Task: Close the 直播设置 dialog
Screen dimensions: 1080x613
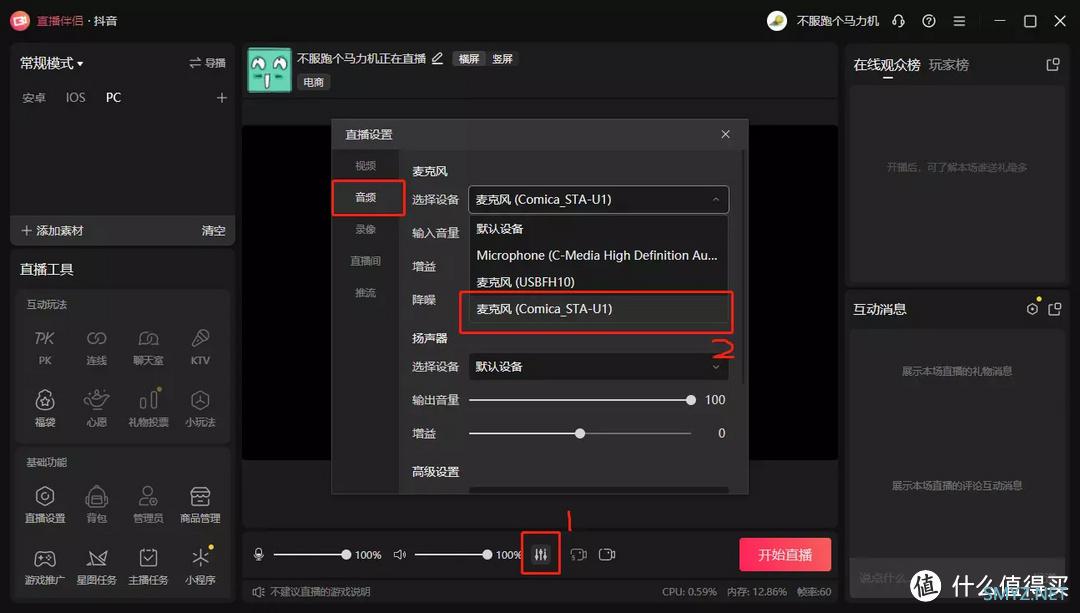Action: click(x=725, y=134)
